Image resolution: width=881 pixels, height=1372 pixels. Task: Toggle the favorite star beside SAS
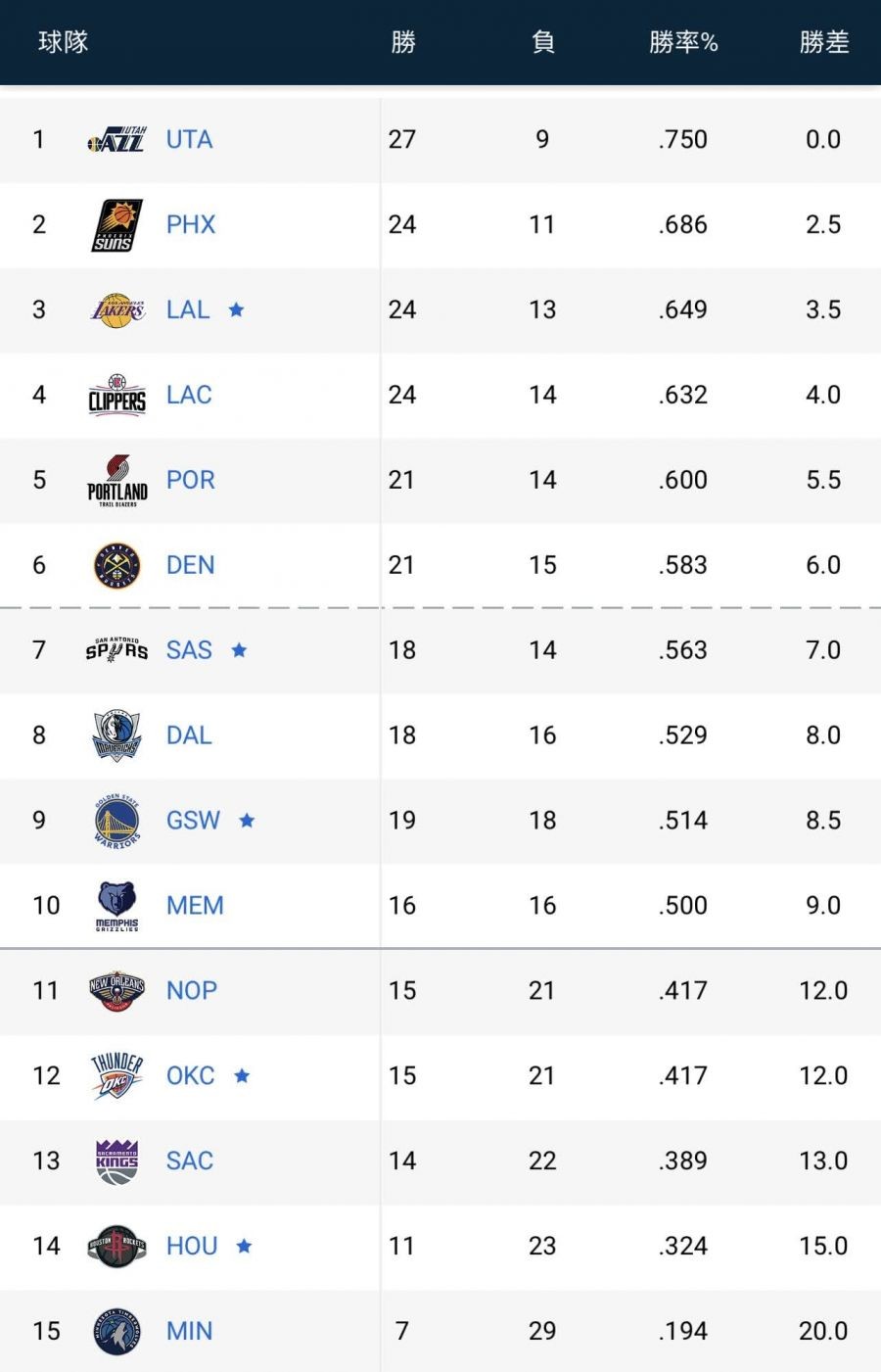pos(239,650)
